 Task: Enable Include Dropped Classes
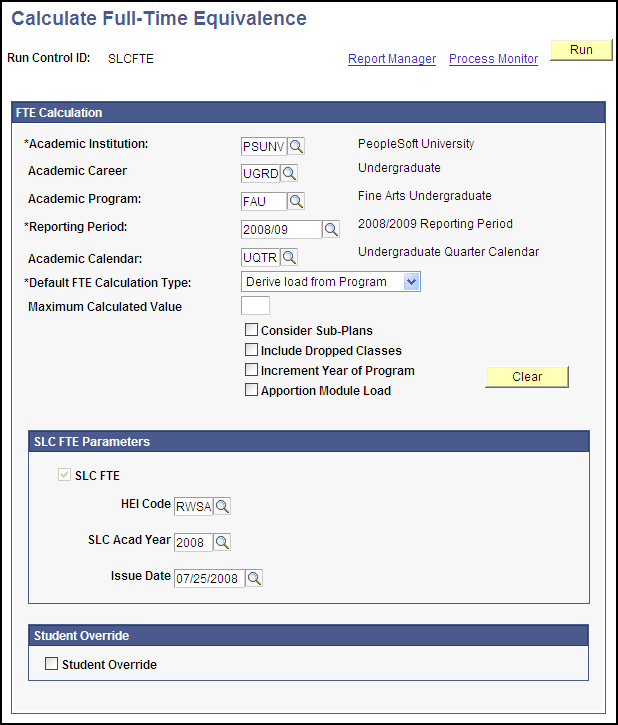(x=251, y=350)
